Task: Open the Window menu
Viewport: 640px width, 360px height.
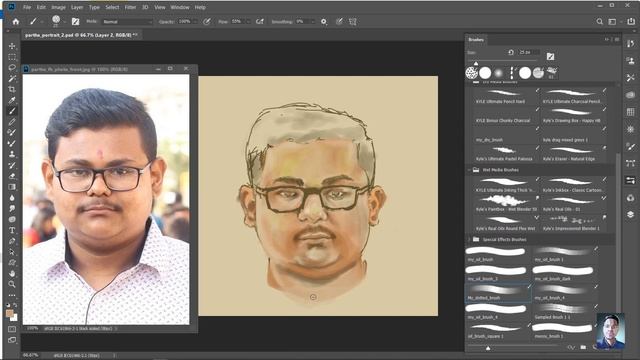Action: click(x=180, y=7)
